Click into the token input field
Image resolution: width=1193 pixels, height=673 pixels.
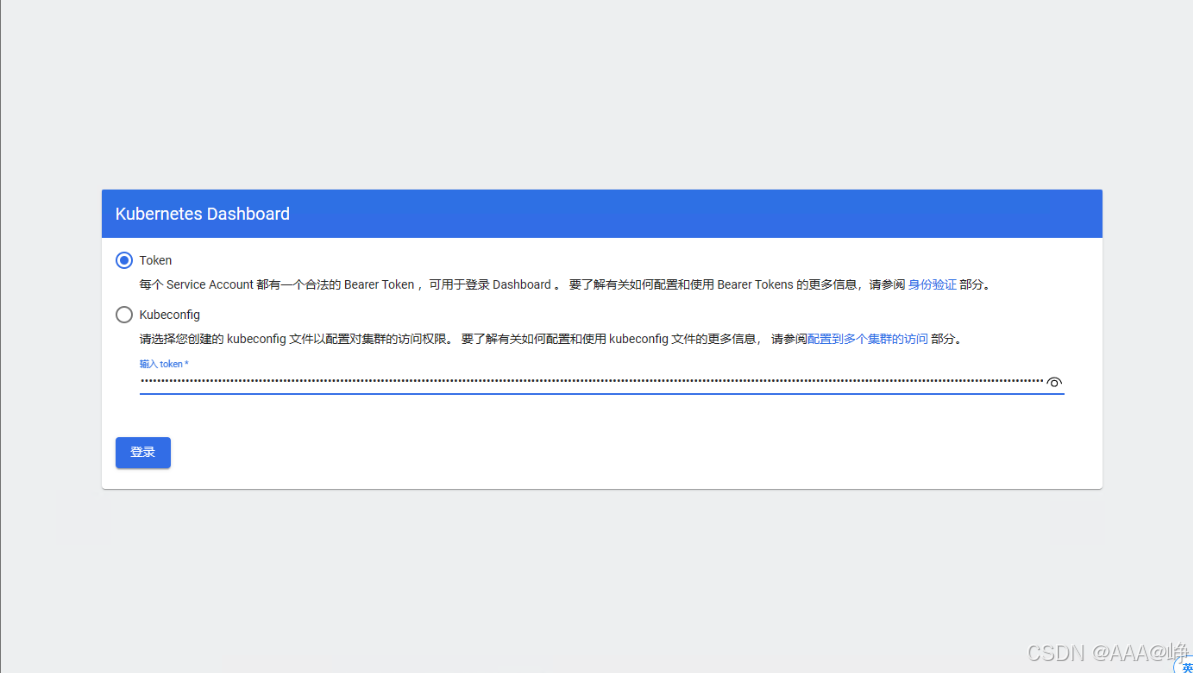click(591, 381)
